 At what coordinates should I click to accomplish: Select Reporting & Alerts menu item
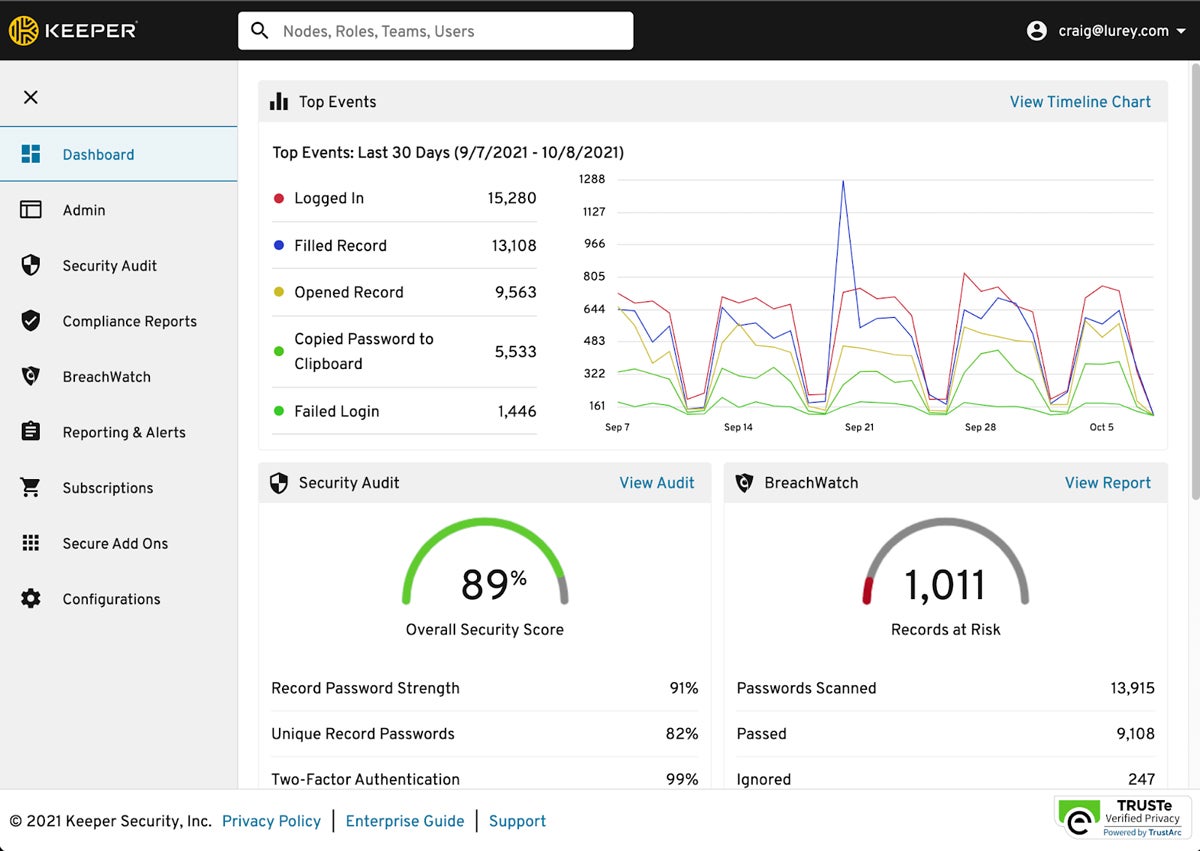[124, 432]
